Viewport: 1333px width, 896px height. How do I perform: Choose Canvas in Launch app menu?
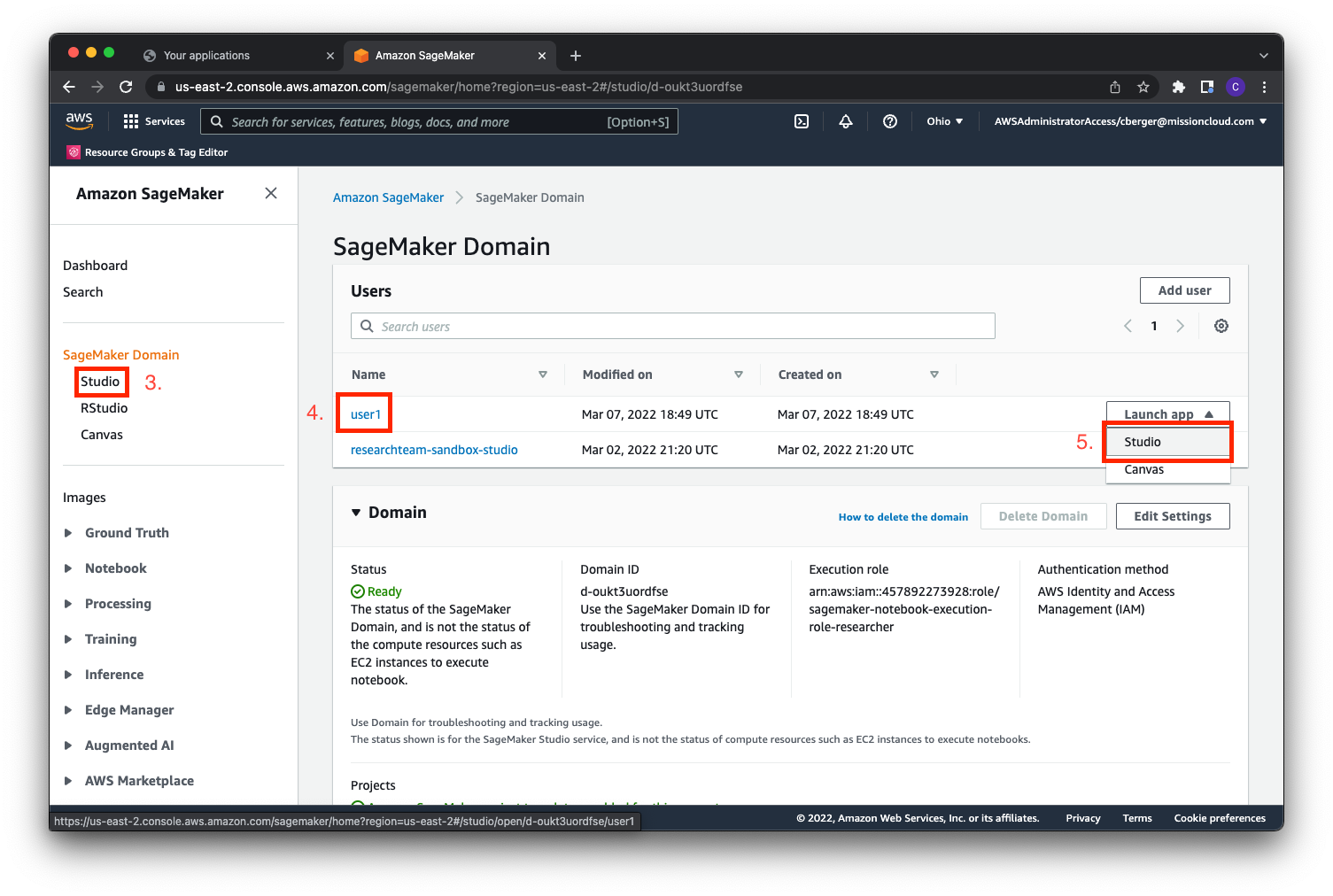pos(1144,470)
